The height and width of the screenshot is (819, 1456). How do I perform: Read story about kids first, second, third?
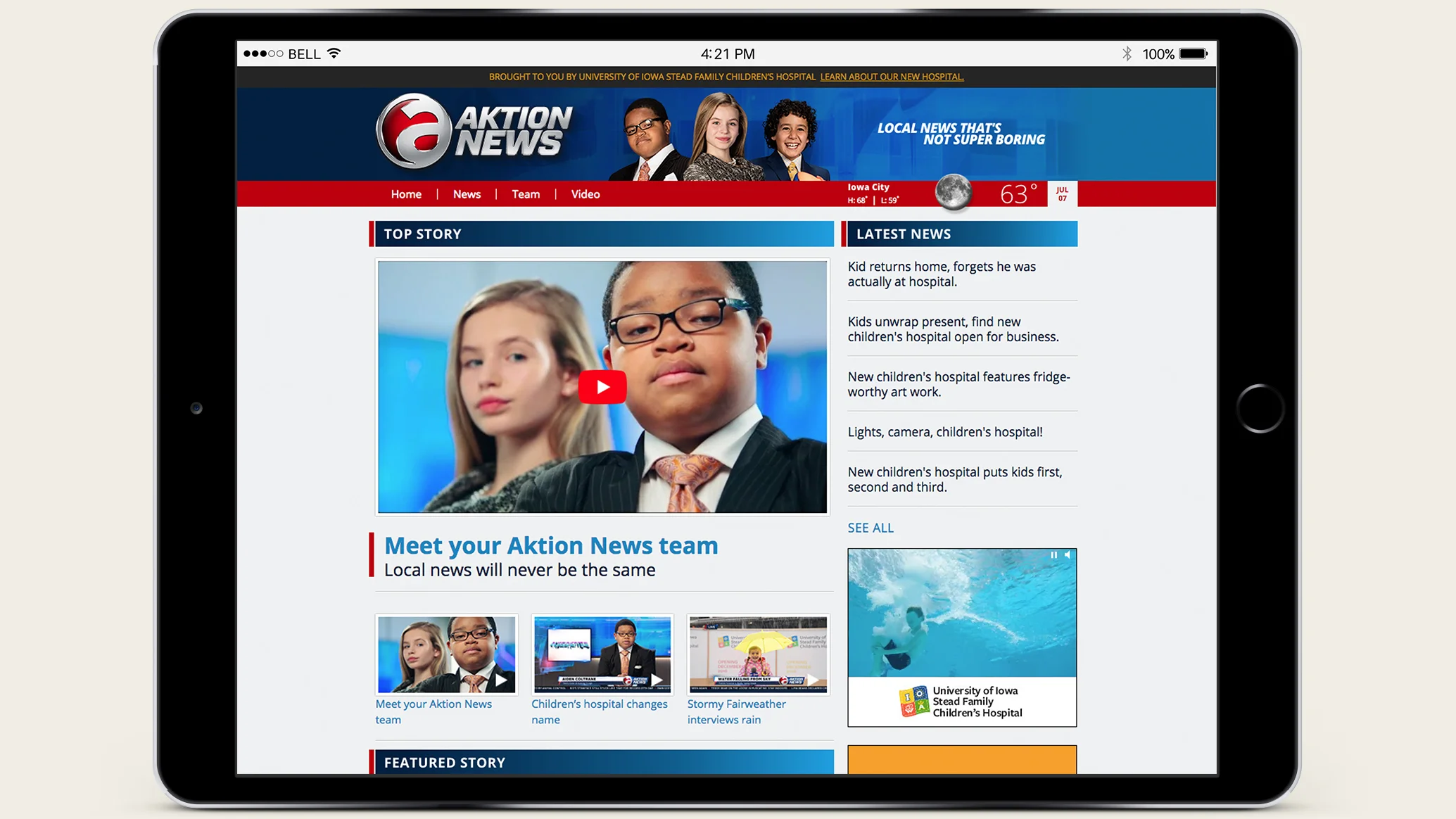pos(954,479)
